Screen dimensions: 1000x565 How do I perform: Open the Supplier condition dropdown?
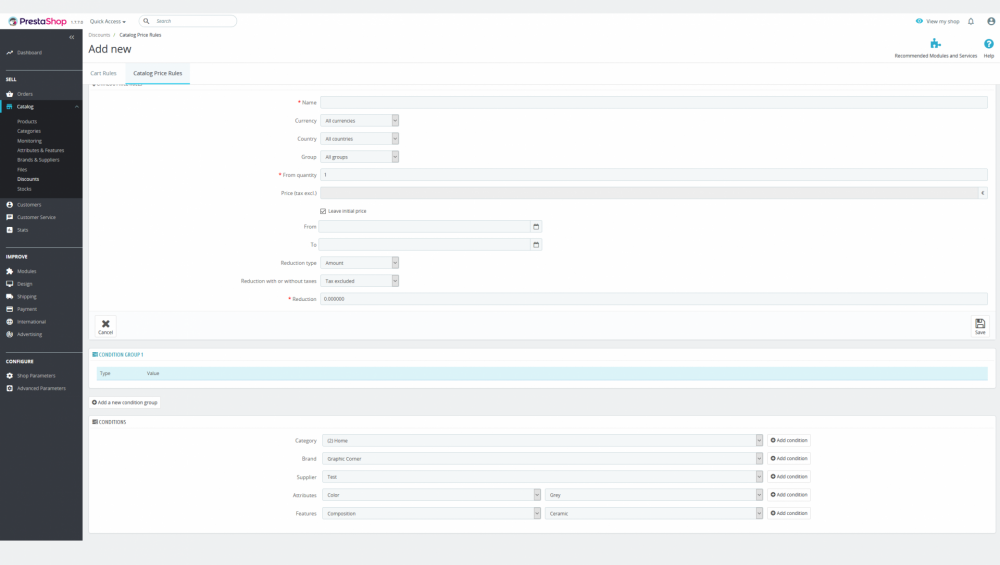tap(542, 476)
